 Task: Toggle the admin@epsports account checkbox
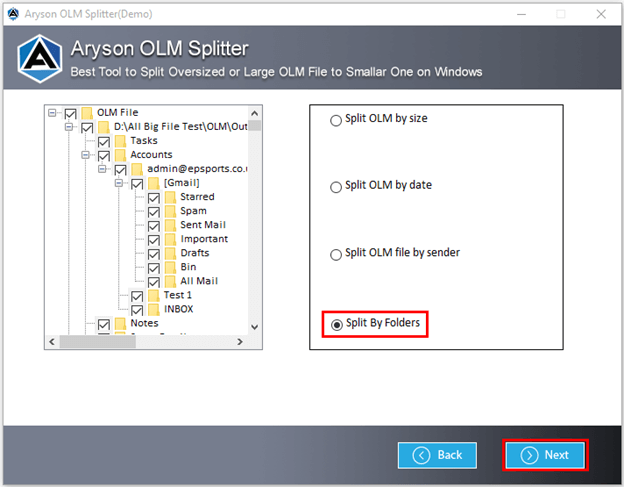point(120,170)
